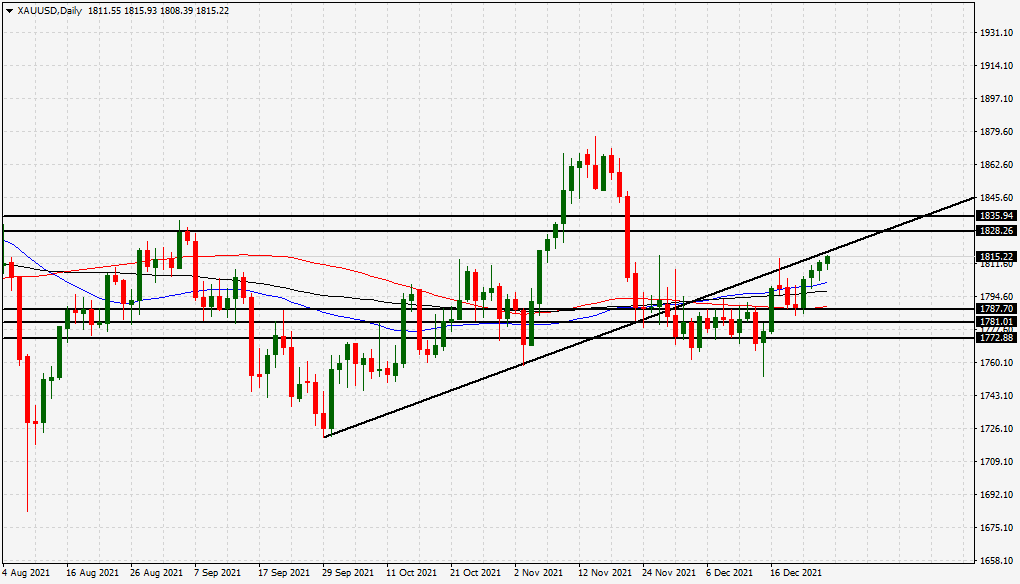Click the 16 Aug 2021 date label
The width and height of the screenshot is (1020, 584).
pos(92,573)
